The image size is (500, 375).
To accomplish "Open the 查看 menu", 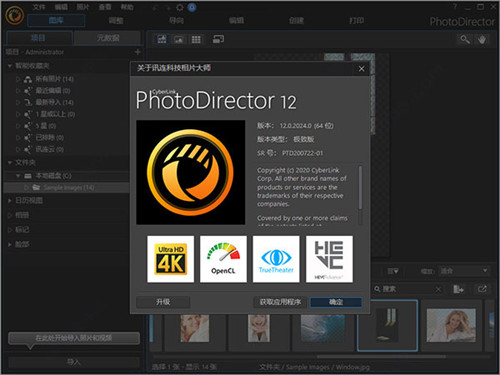I will [105, 7].
